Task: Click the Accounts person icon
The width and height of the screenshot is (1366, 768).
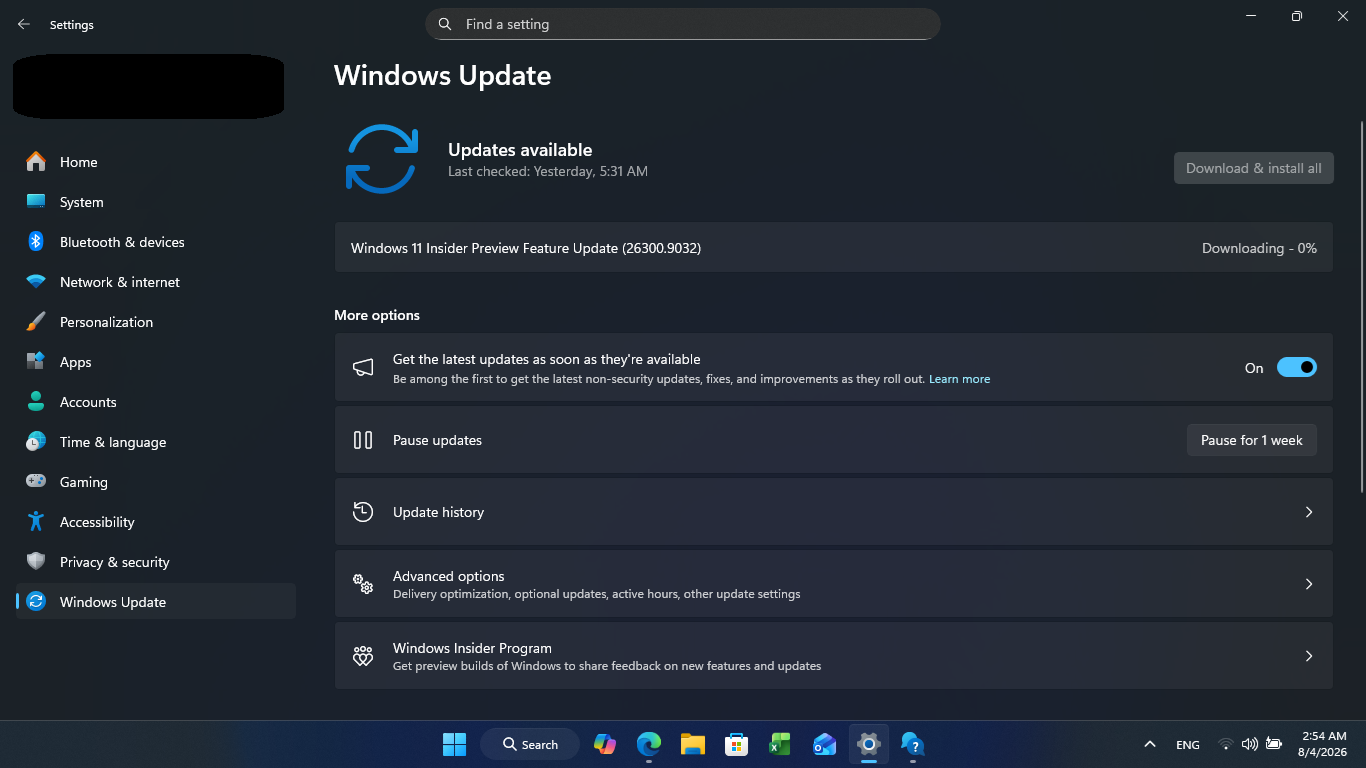Action: (36, 402)
